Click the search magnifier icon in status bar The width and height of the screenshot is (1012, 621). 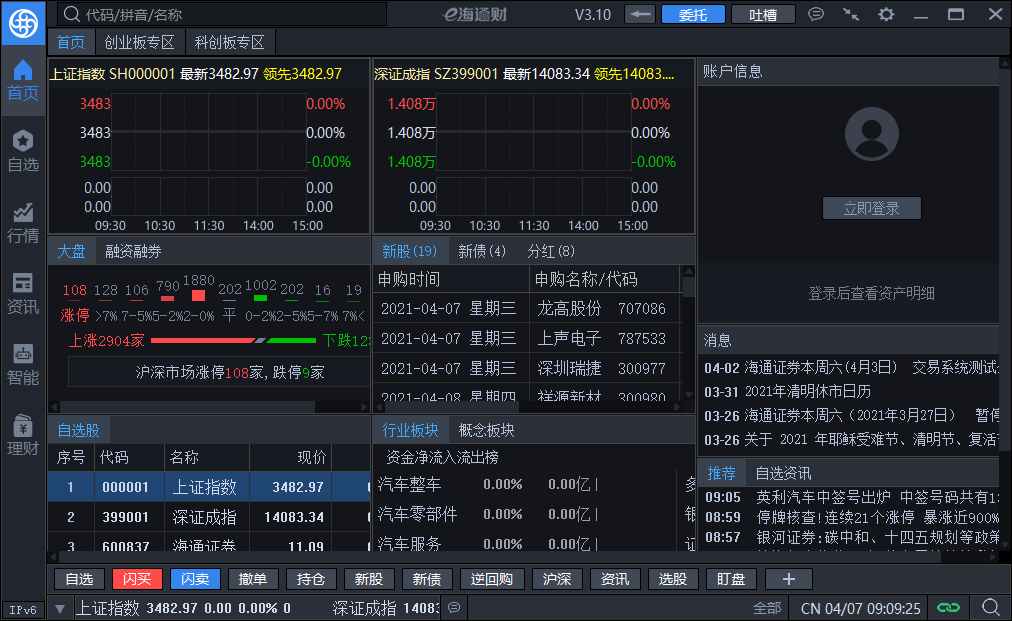990,607
